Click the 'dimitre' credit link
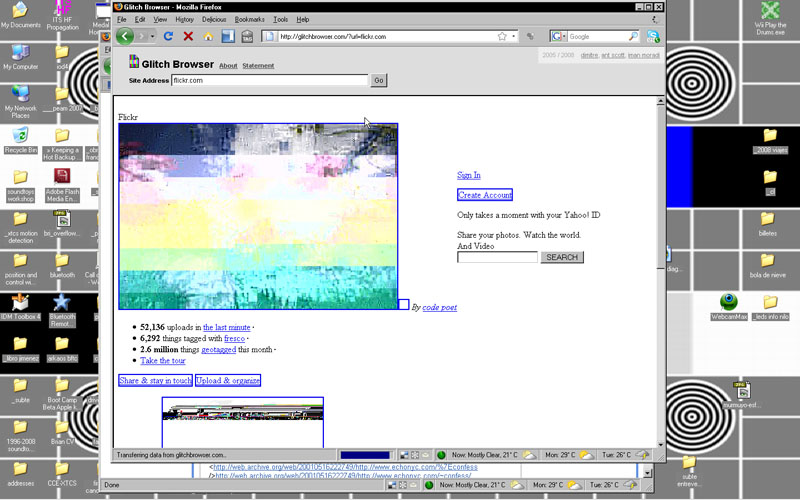 point(589,55)
